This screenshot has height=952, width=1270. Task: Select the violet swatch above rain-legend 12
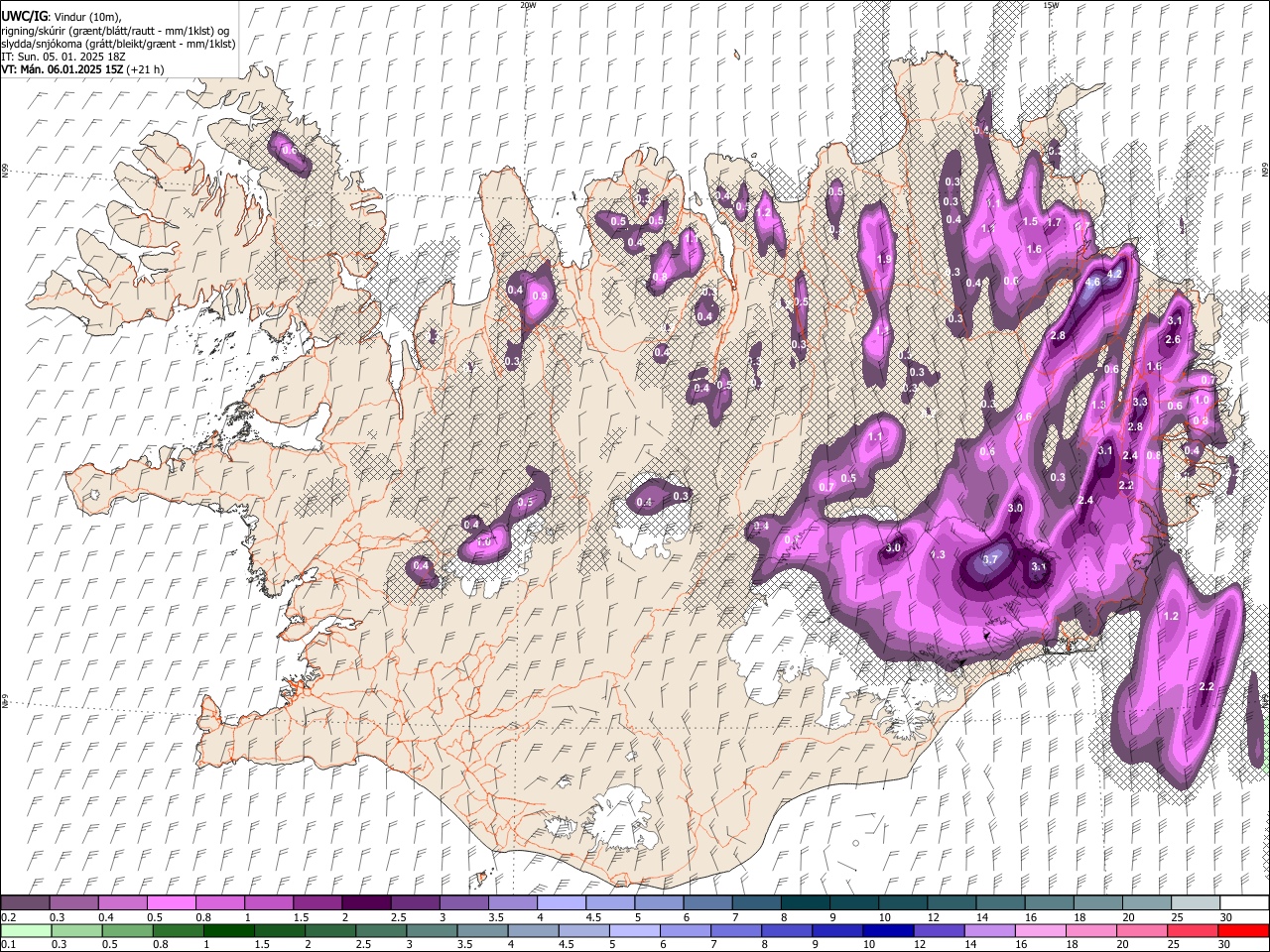click(x=940, y=931)
